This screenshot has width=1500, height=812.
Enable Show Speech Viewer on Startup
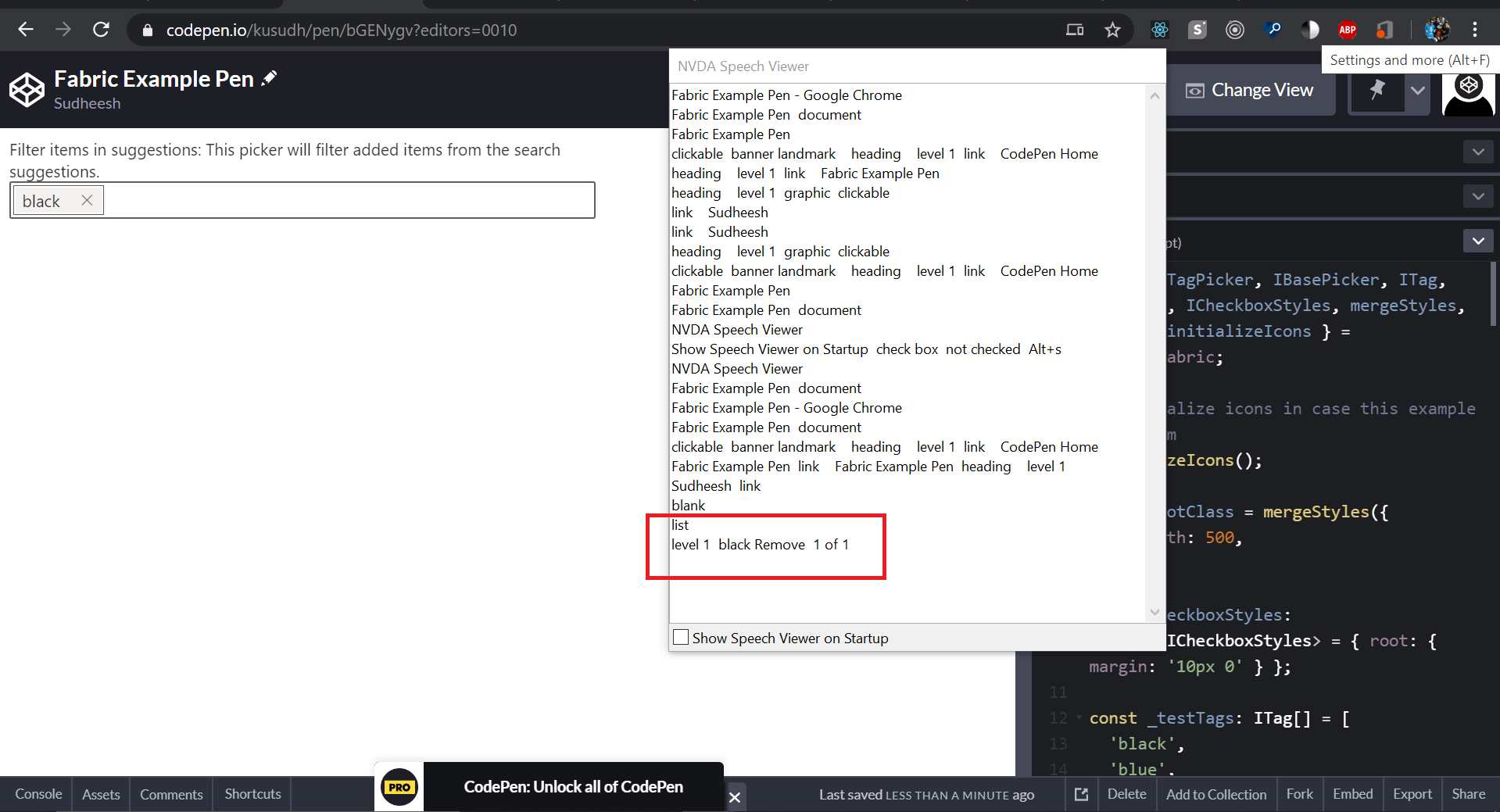coord(681,637)
